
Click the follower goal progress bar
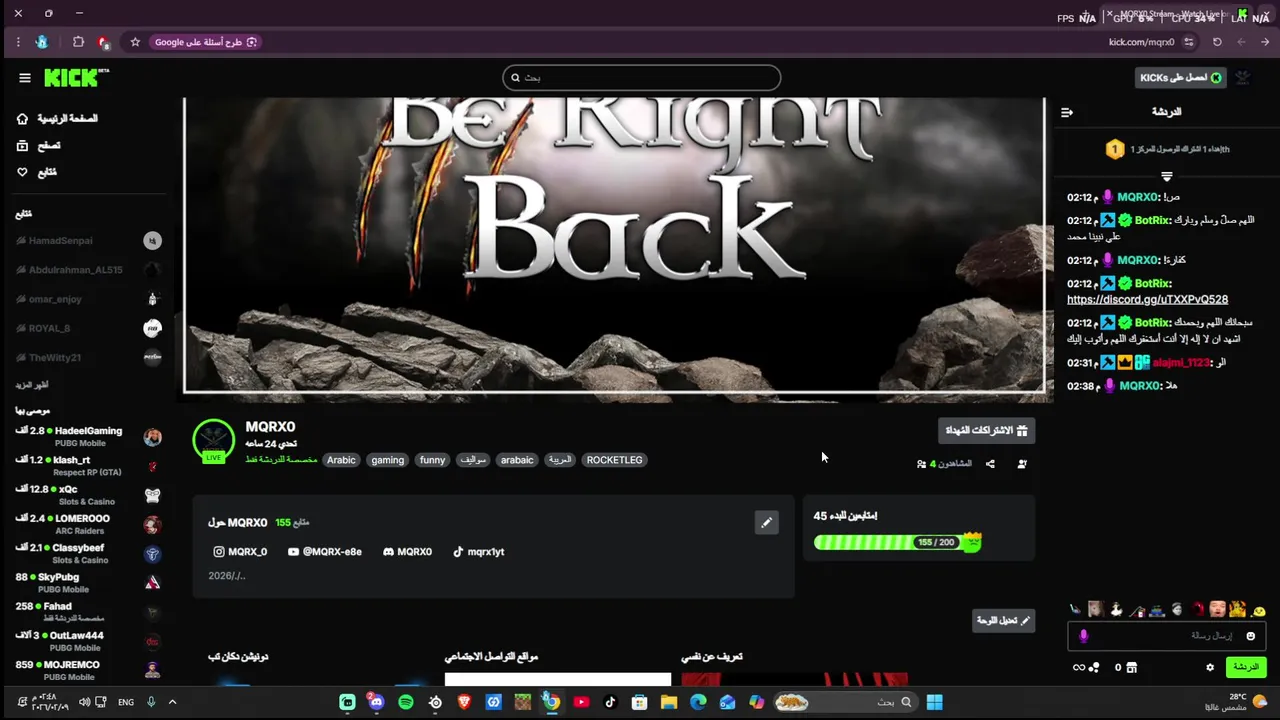point(897,542)
